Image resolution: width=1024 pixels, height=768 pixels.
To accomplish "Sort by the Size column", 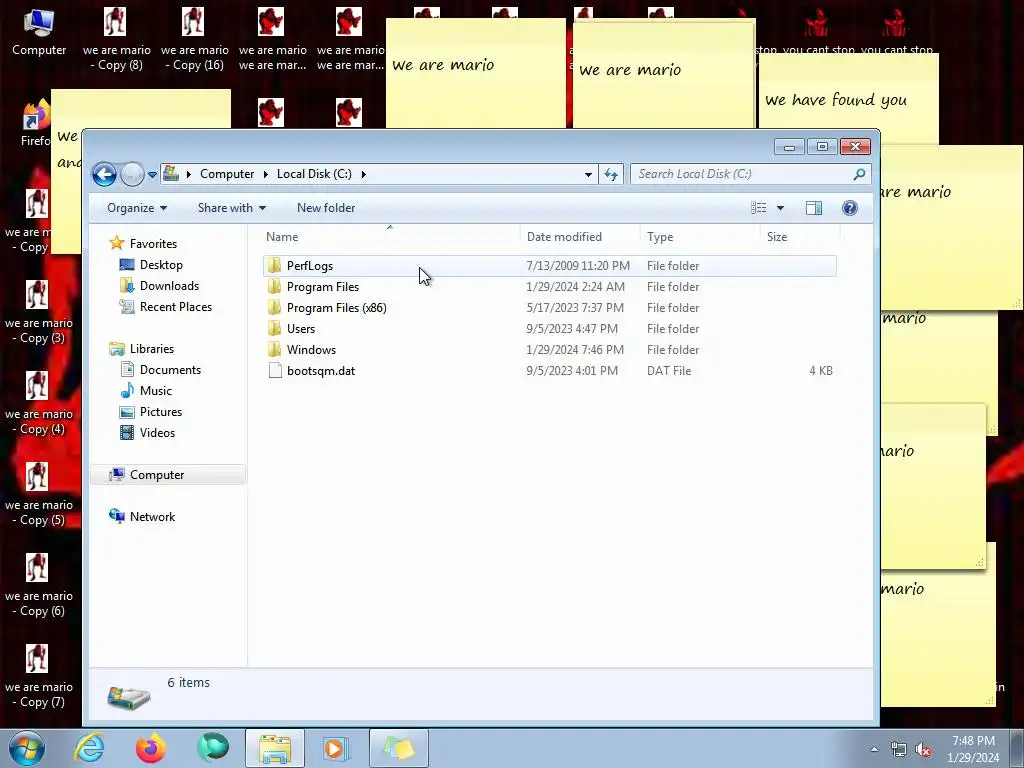I will tap(800, 237).
